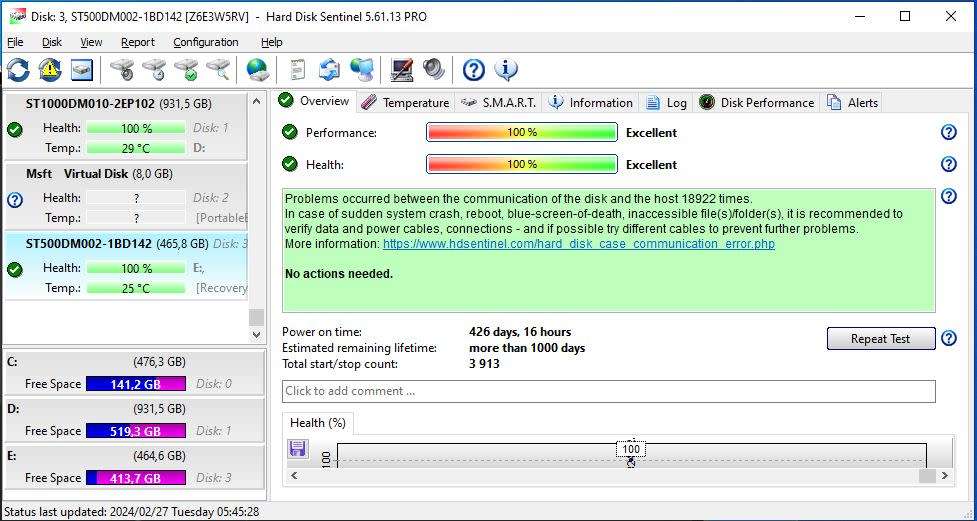Open the View menu

[x=91, y=42]
